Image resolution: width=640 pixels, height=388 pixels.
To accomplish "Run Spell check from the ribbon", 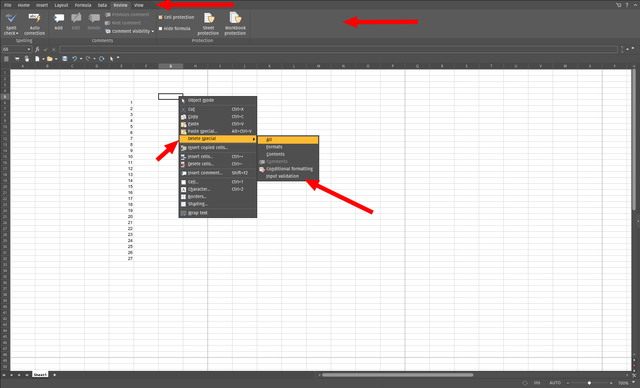I will (11, 24).
